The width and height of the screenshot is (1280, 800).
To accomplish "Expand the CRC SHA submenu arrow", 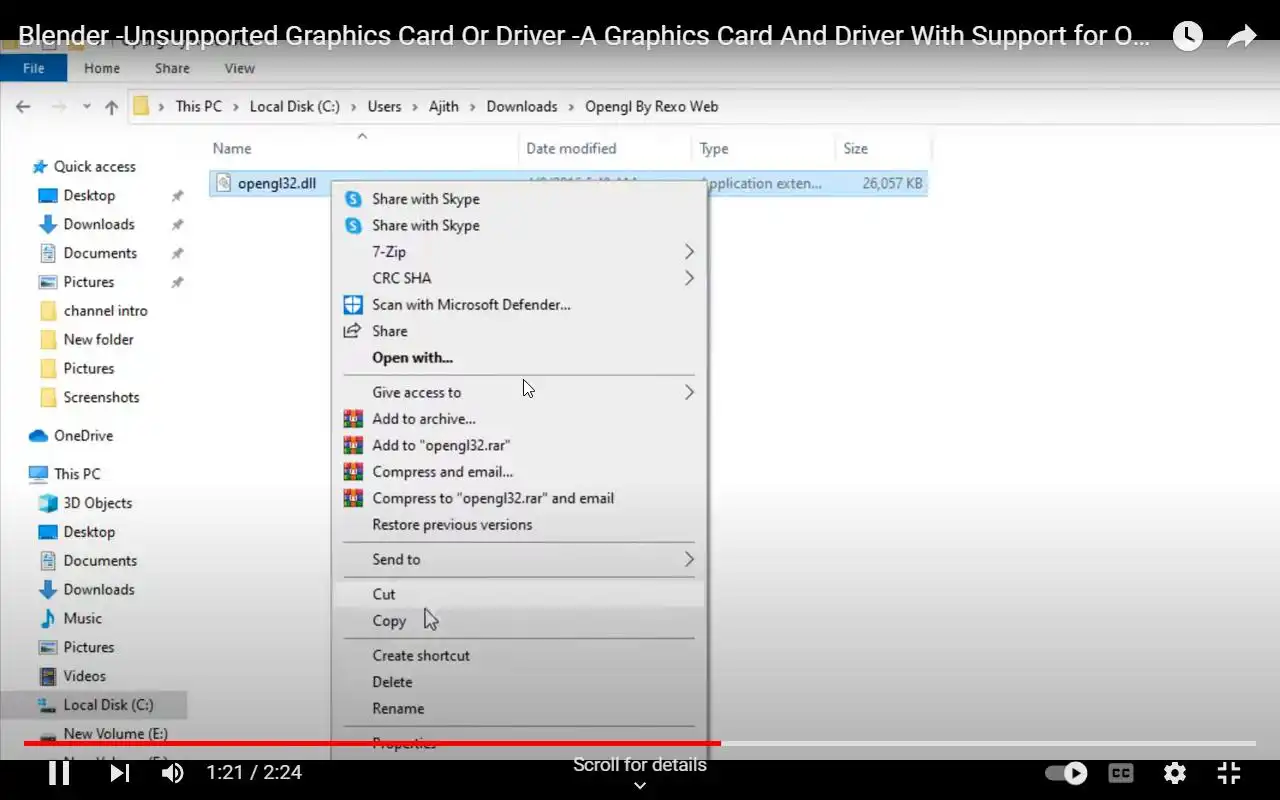I will tap(689, 278).
